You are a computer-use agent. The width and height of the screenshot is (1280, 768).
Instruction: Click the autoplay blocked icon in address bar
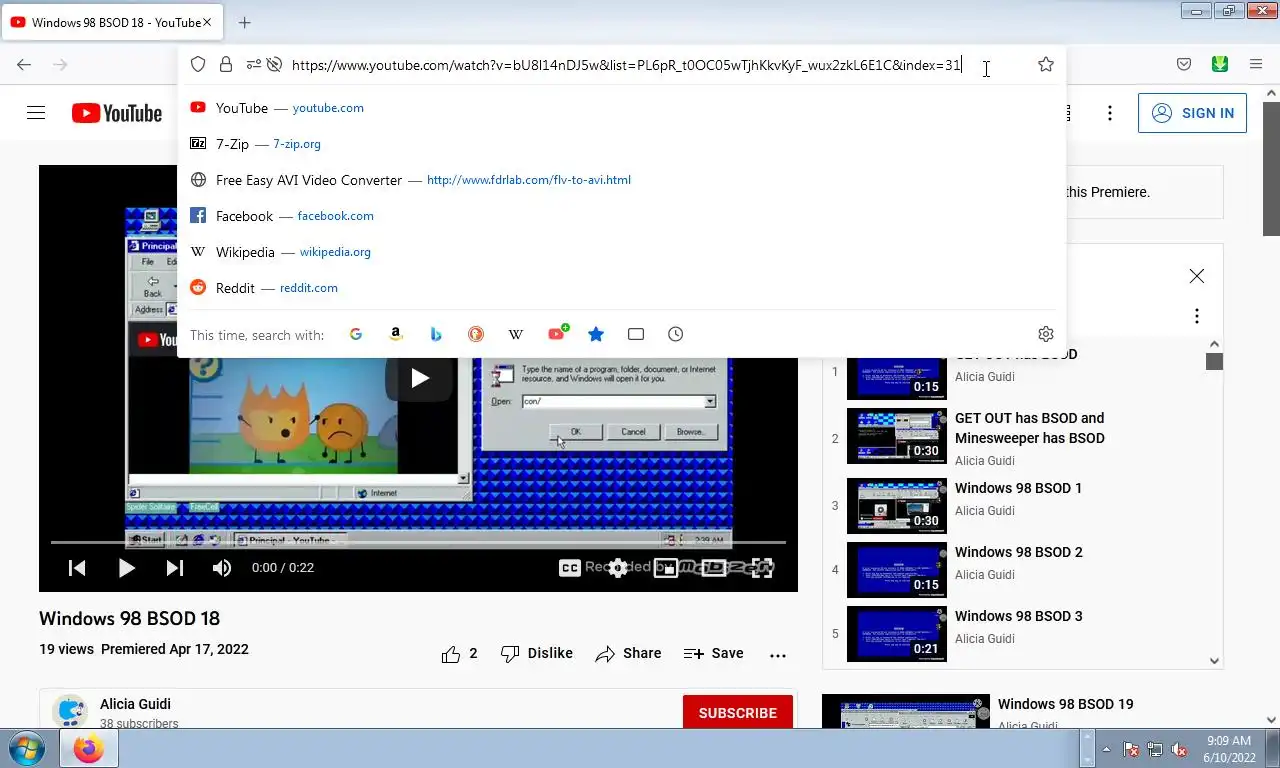274,65
